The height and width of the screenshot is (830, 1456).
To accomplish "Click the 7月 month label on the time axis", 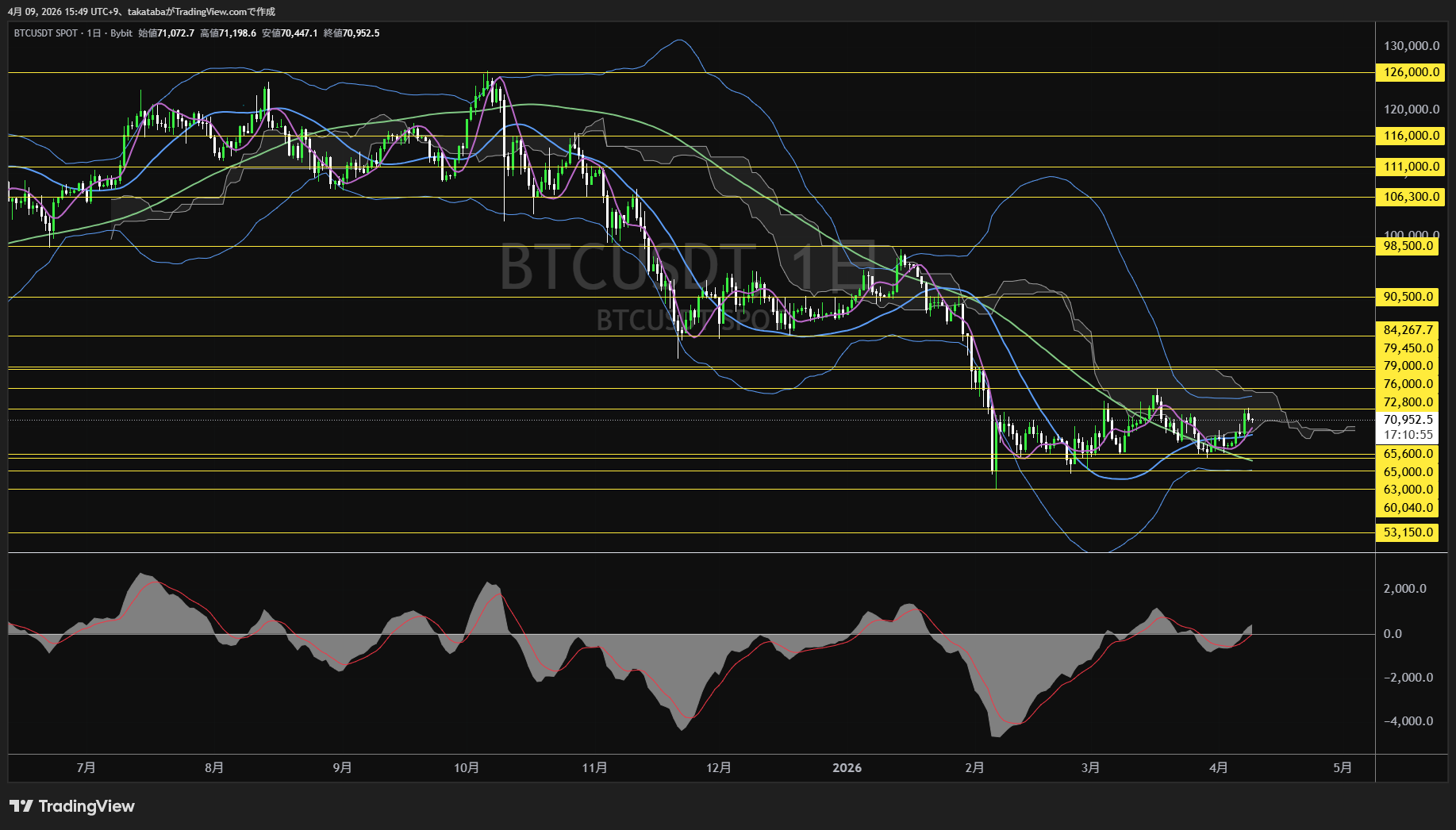I will pyautogui.click(x=86, y=767).
